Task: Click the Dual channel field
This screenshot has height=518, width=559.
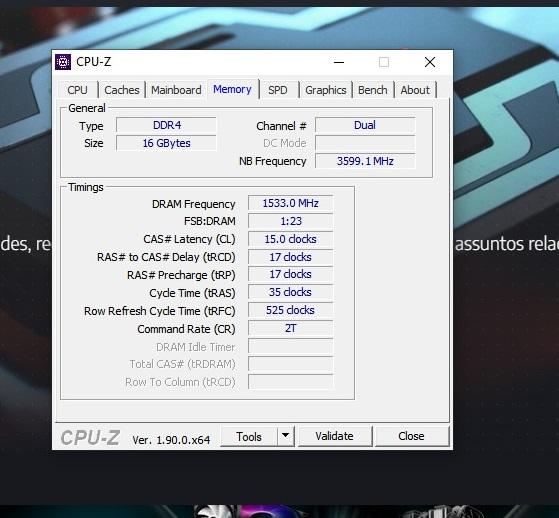Action: 365,125
